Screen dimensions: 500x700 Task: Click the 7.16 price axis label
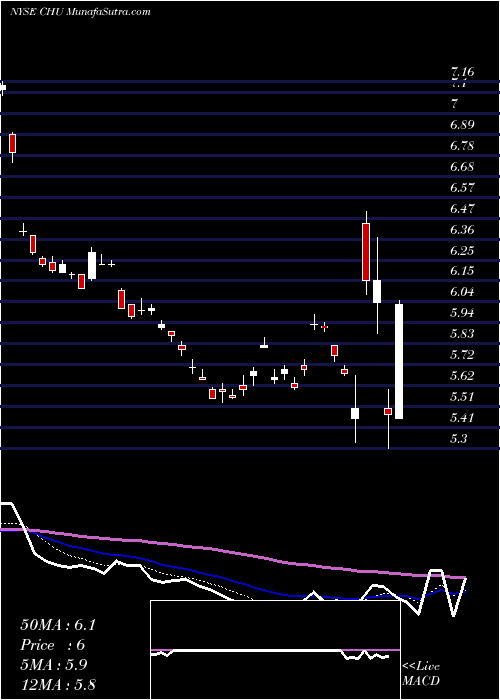click(x=462, y=71)
